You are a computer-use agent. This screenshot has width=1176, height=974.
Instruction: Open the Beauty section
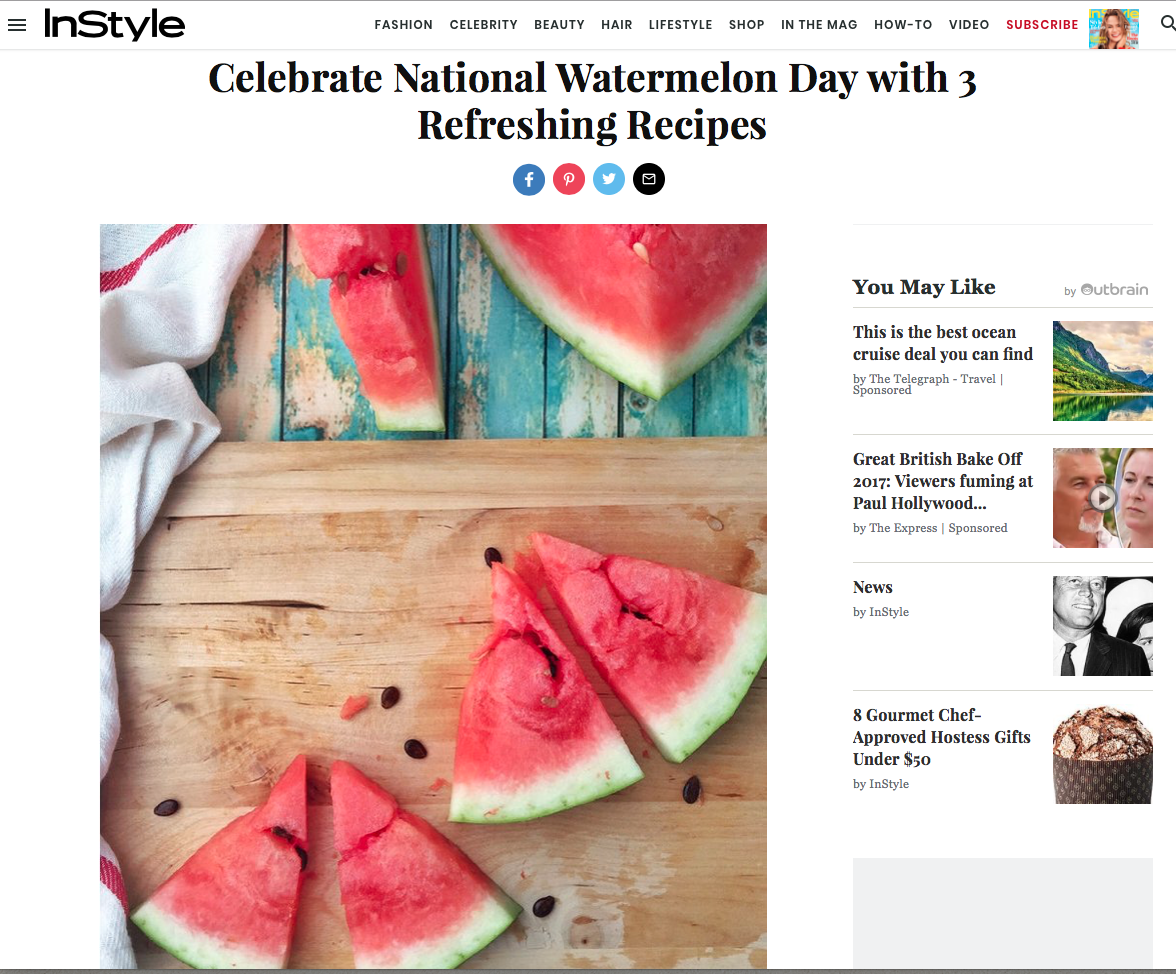pos(559,25)
